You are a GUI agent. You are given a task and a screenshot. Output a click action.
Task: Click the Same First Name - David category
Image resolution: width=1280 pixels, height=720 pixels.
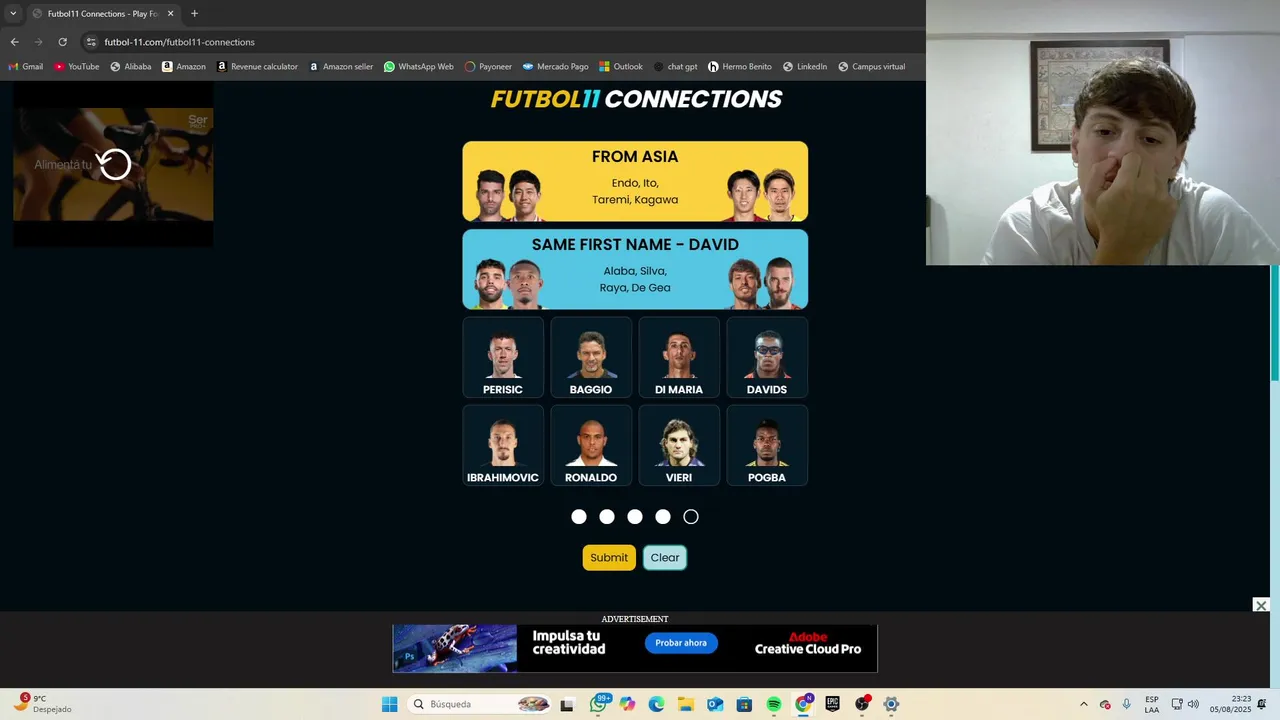635,269
